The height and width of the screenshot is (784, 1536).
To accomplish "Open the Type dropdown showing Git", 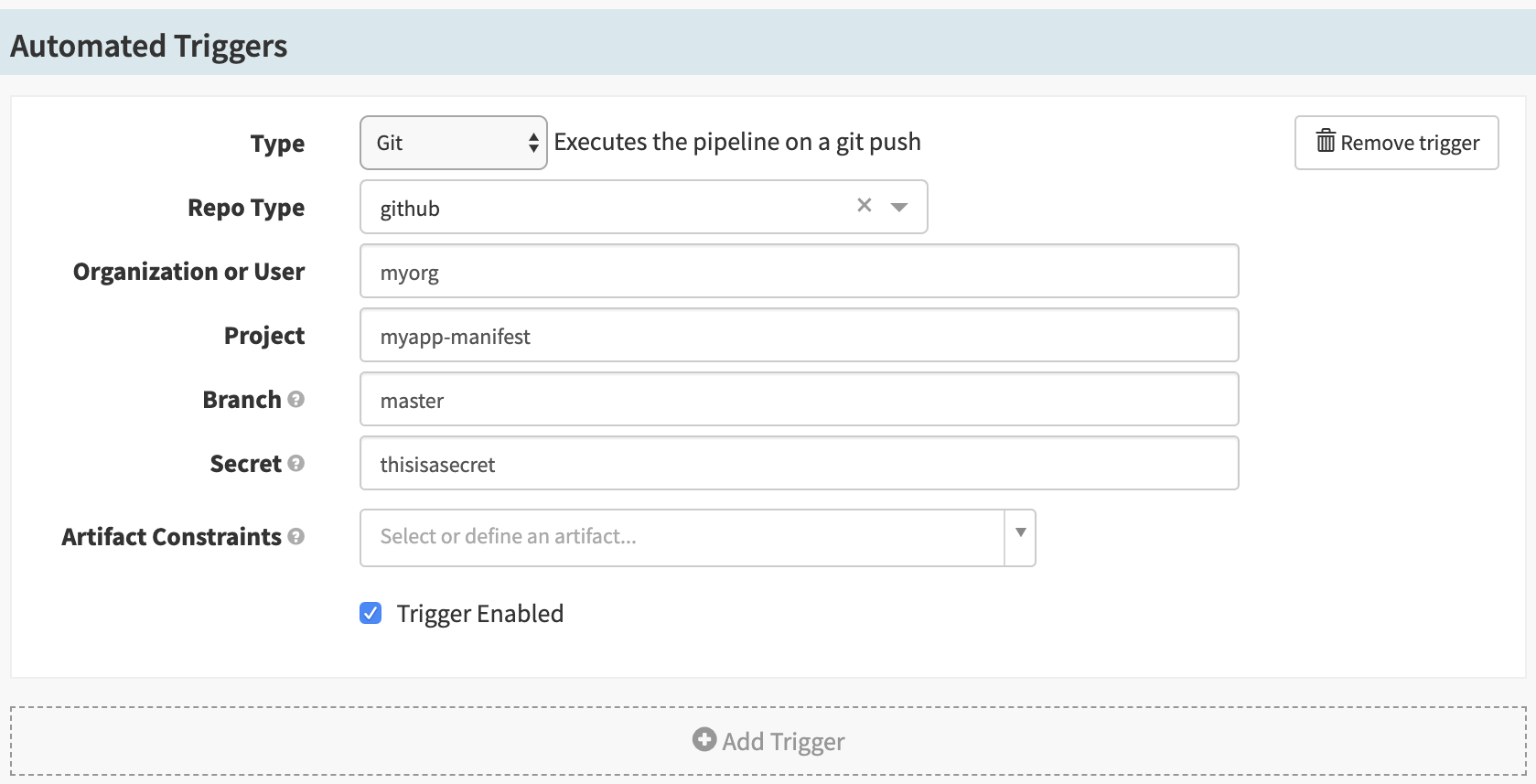I will pyautogui.click(x=454, y=143).
